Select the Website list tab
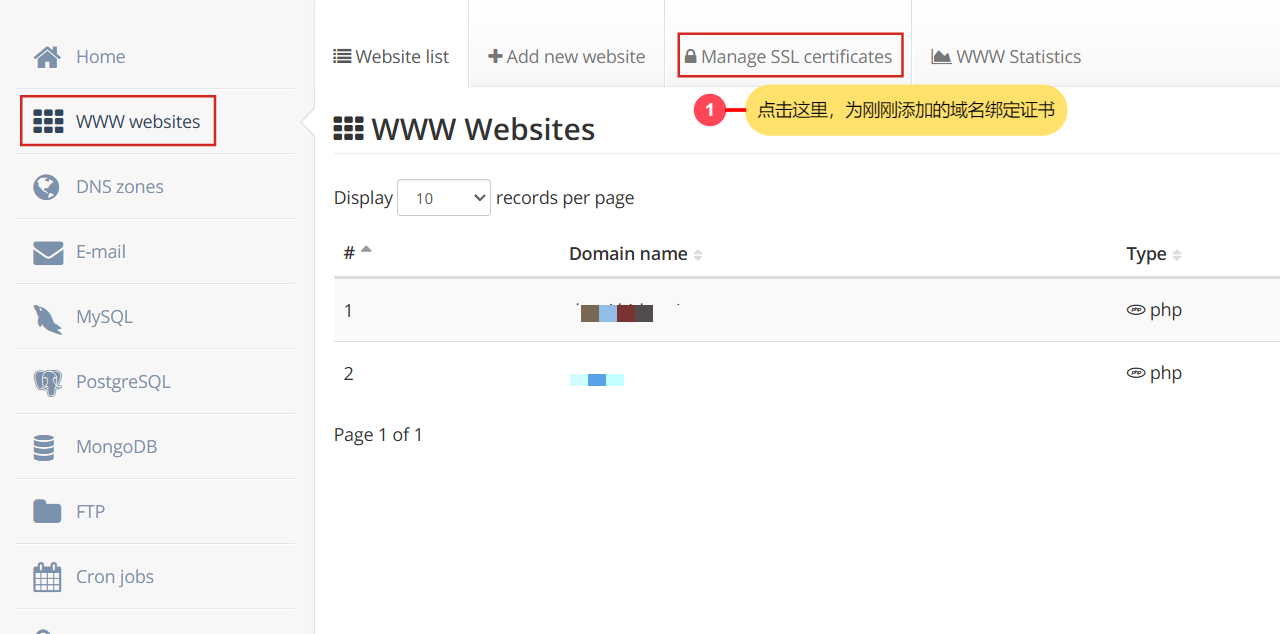This screenshot has height=634, width=1280. point(391,57)
